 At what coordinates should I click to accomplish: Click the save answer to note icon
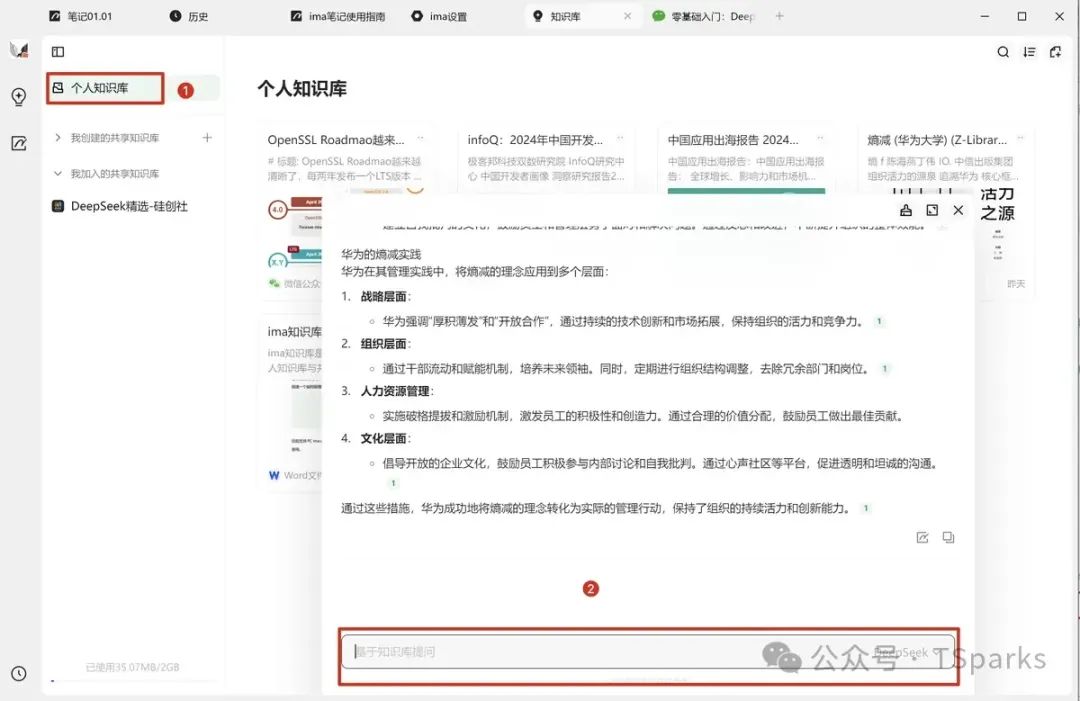coord(922,537)
